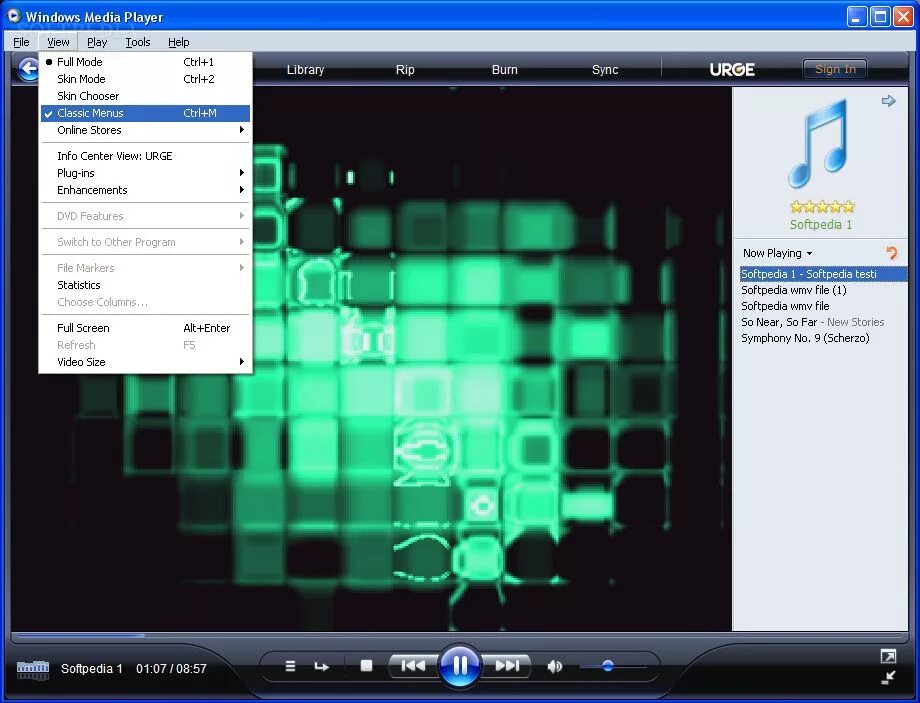Switch to the Burn tab

click(x=505, y=69)
